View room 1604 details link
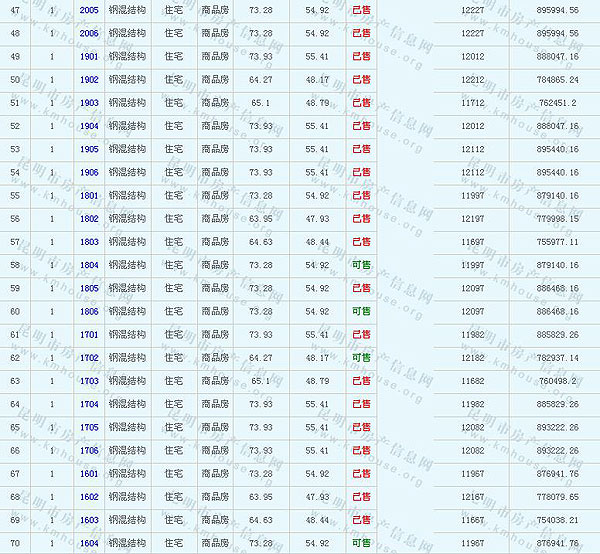The image size is (600, 554). (89, 543)
